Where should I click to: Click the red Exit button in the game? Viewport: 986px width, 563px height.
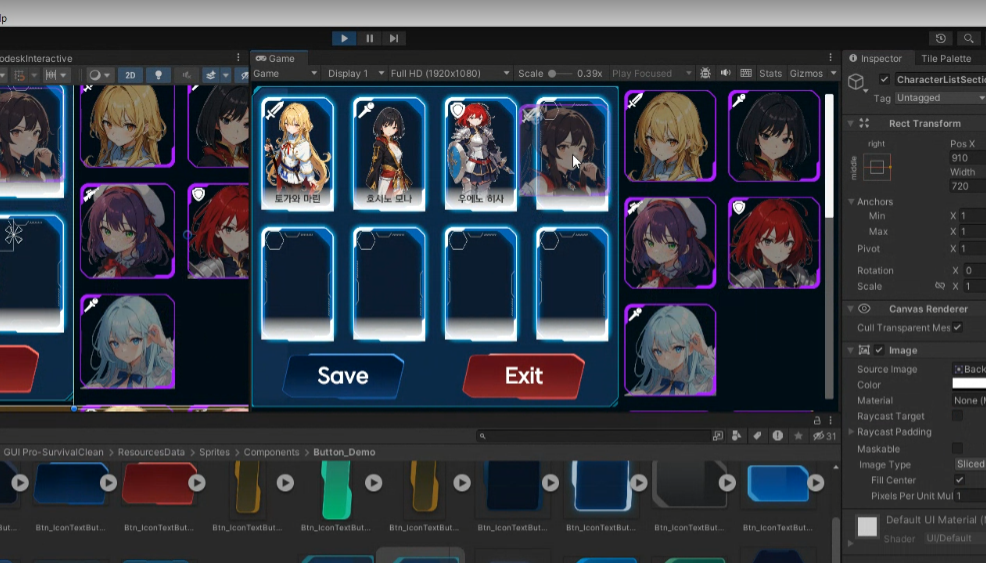(523, 376)
